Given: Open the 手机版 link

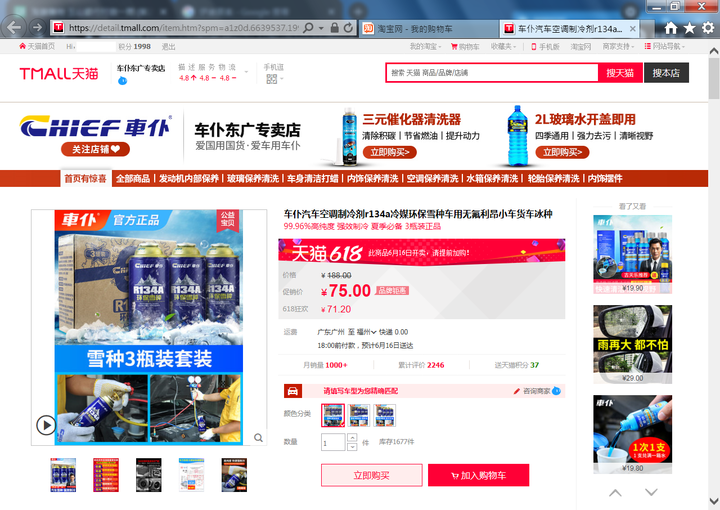Looking at the screenshot, I should tap(546, 46).
